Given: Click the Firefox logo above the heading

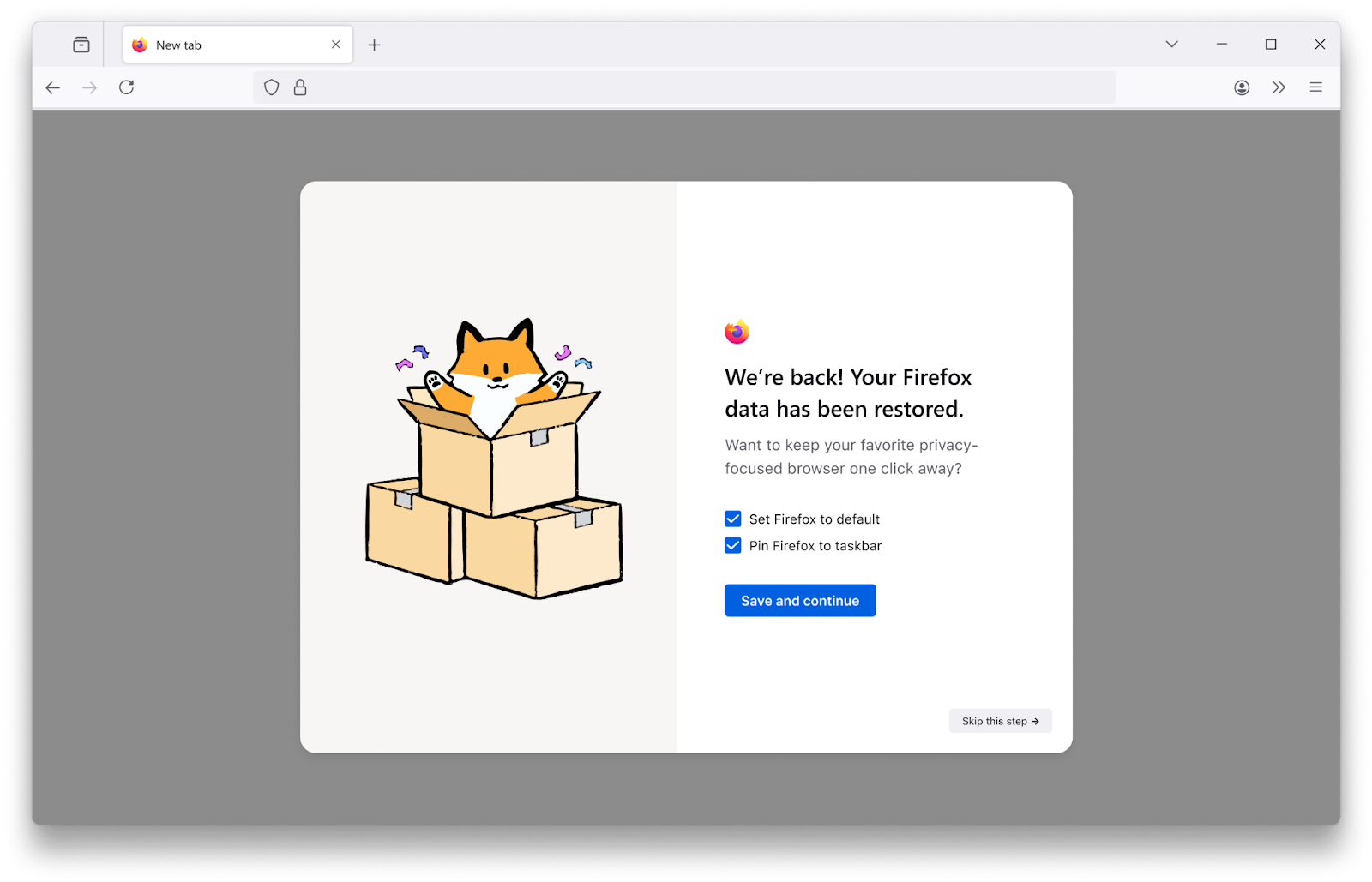Looking at the screenshot, I should click(x=737, y=330).
